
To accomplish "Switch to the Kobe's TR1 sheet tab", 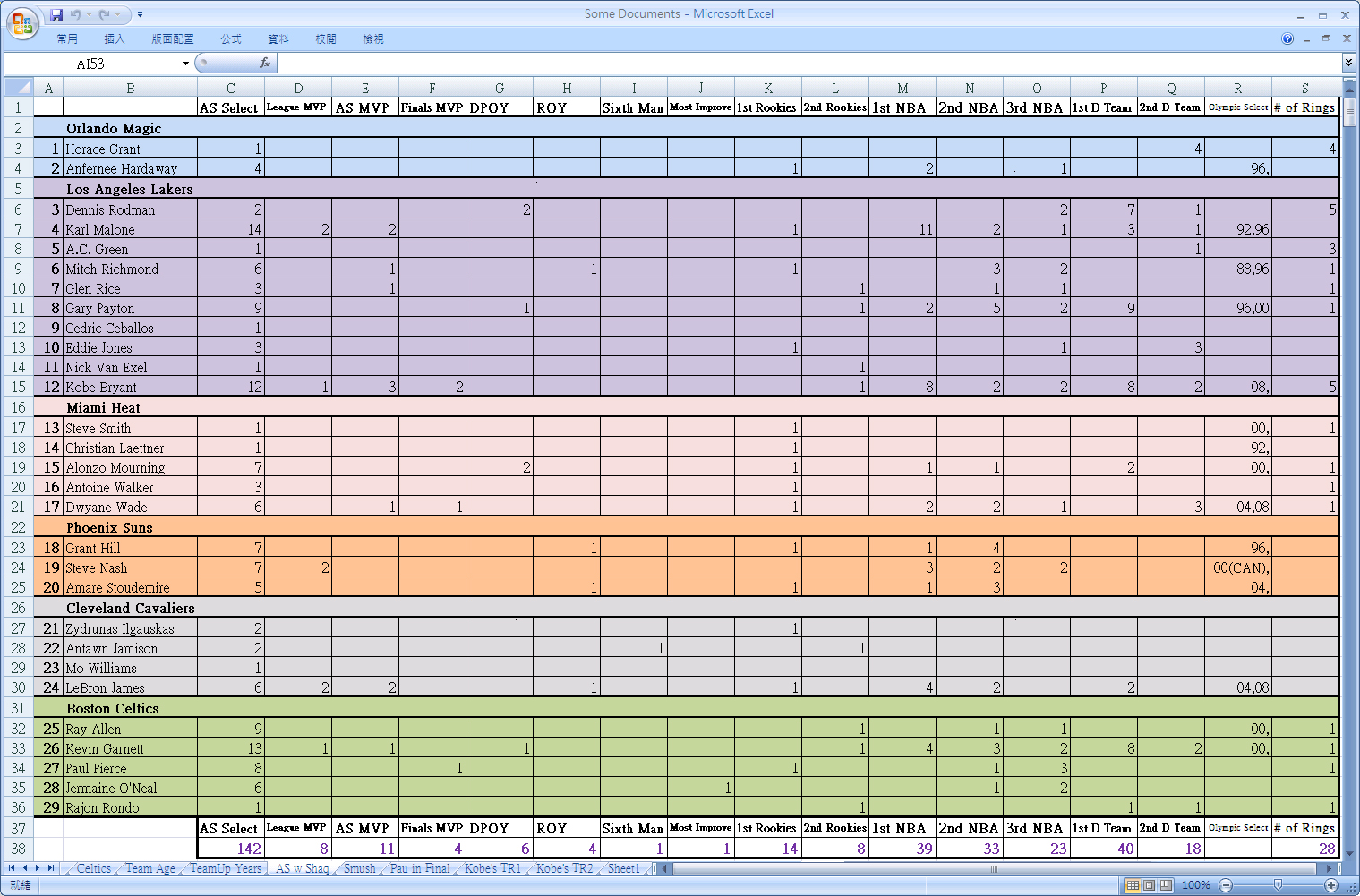I will coord(492,868).
